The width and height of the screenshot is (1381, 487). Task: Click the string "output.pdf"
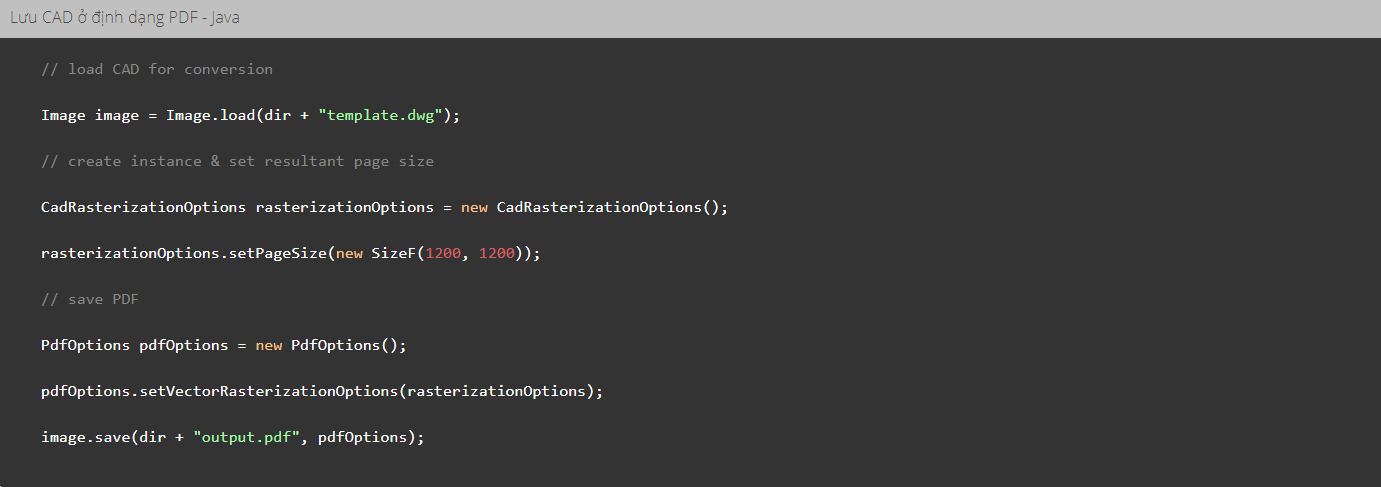pos(247,437)
